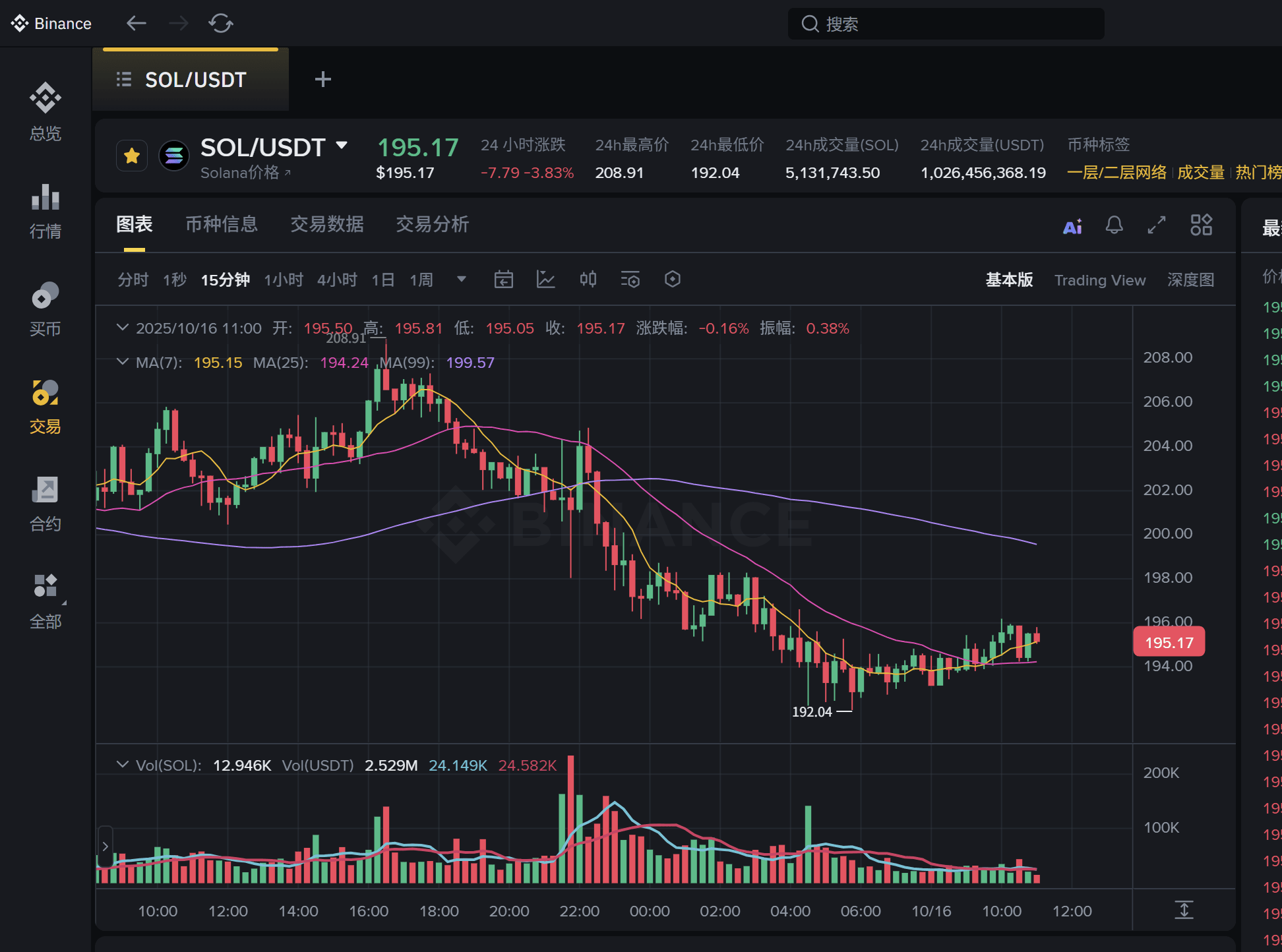The height and width of the screenshot is (952, 1282).
Task: Collapse the MA indicator legend chevron
Action: (122, 362)
